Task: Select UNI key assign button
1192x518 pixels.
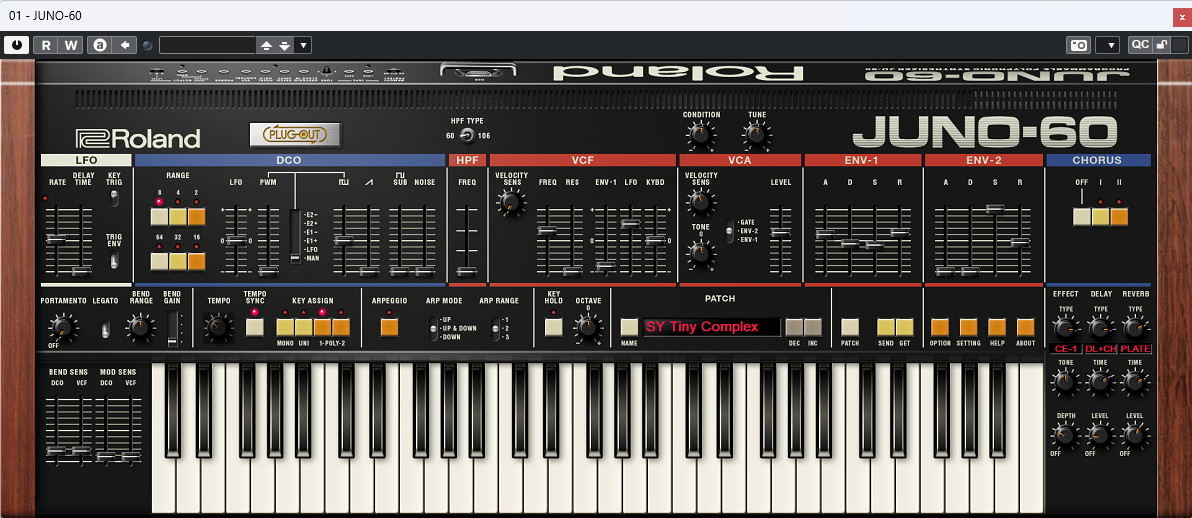Action: [x=303, y=327]
